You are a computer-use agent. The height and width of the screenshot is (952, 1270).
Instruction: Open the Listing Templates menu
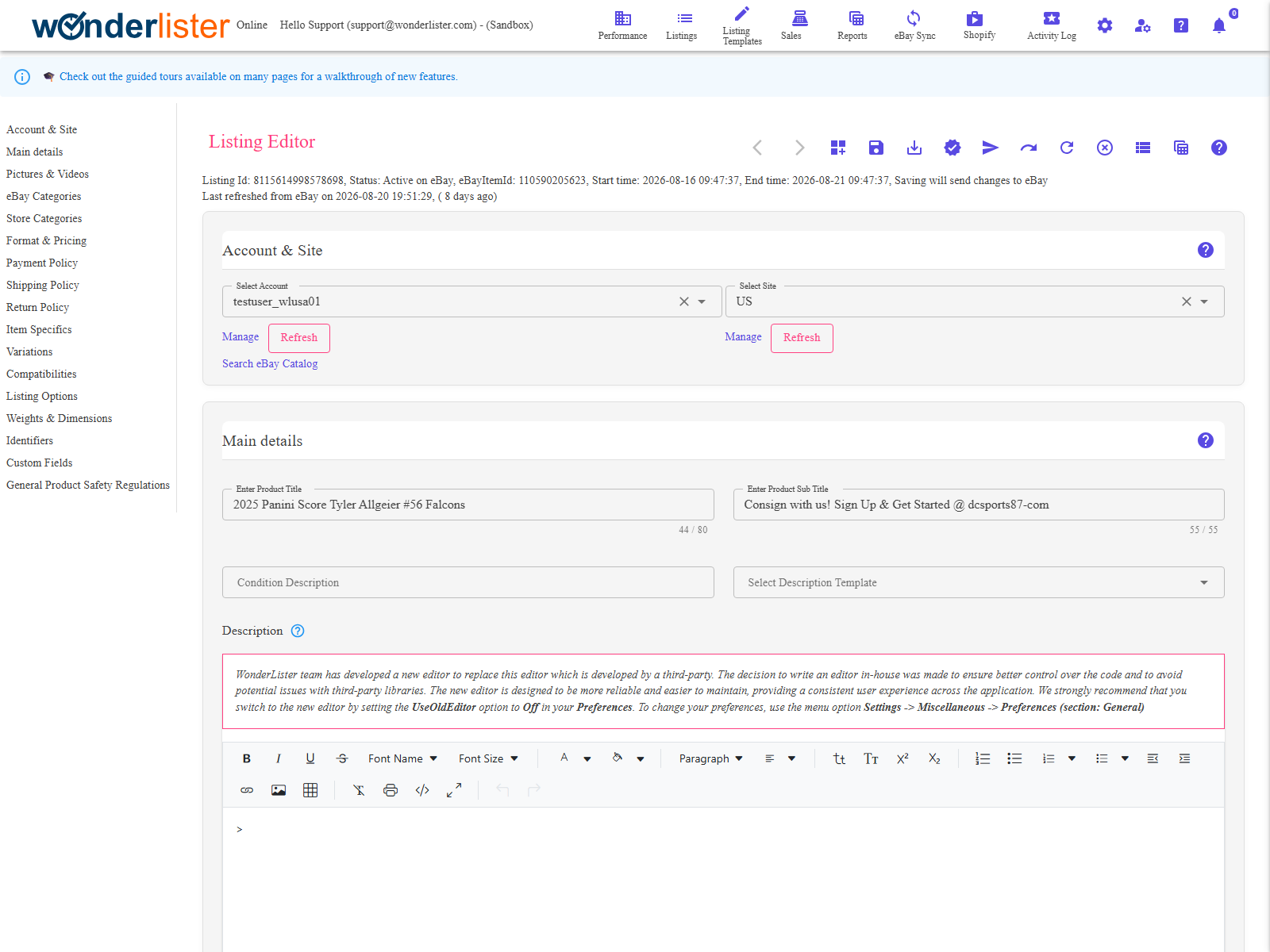742,25
